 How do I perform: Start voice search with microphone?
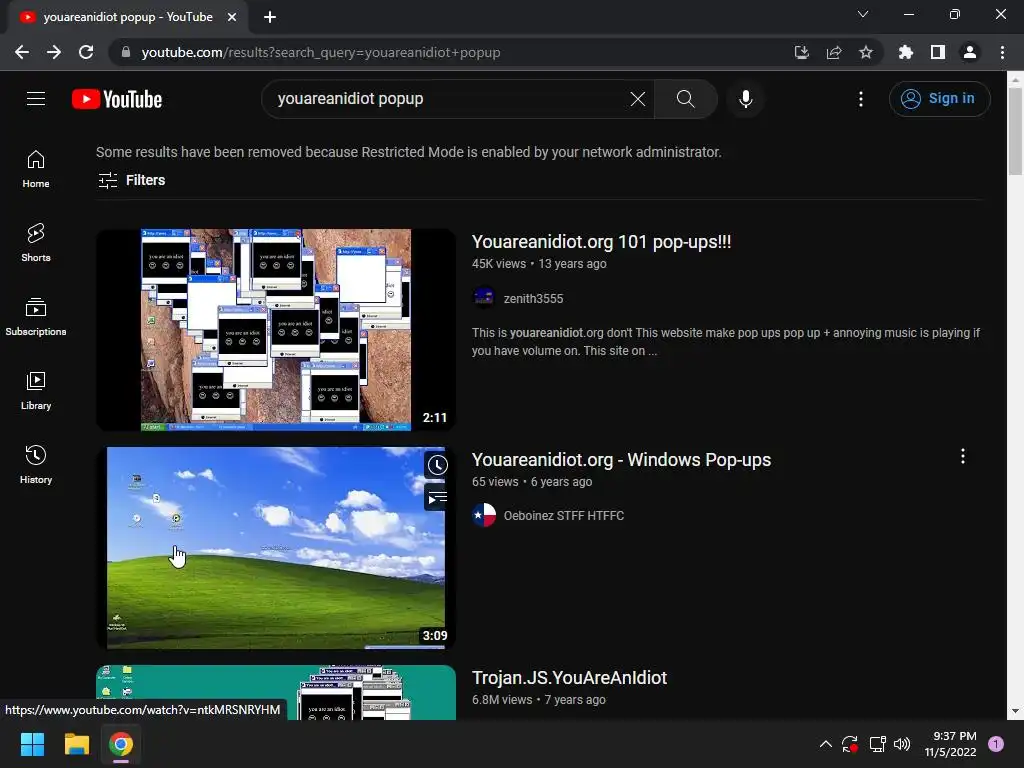[x=745, y=99]
